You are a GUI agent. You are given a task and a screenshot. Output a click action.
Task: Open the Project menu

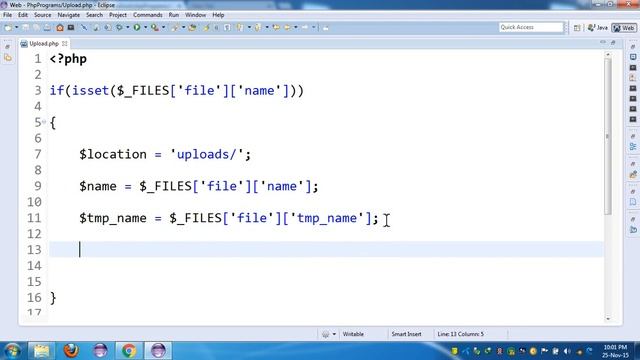pyautogui.click(x=118, y=15)
